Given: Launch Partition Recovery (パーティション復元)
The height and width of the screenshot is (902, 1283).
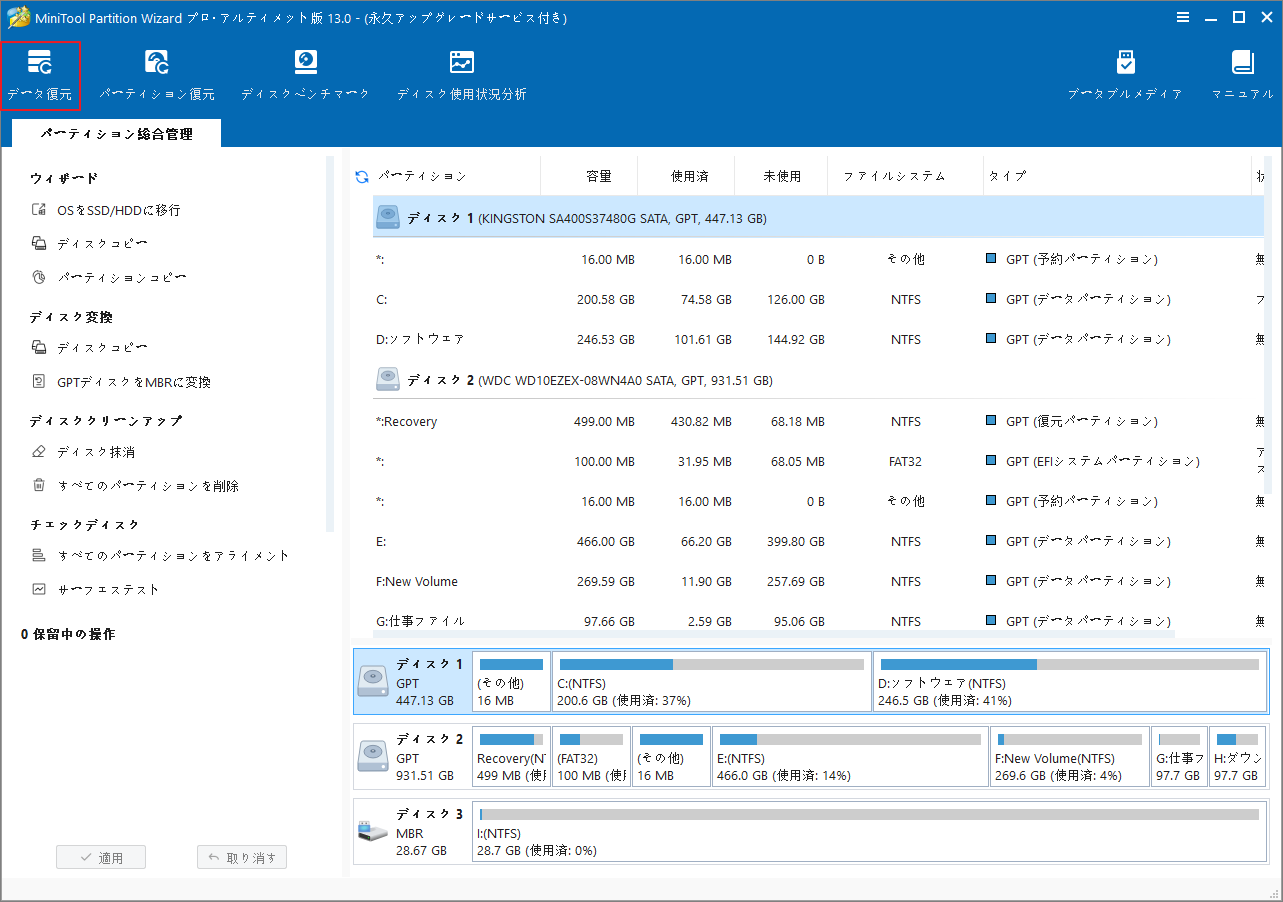Looking at the screenshot, I should click(156, 75).
